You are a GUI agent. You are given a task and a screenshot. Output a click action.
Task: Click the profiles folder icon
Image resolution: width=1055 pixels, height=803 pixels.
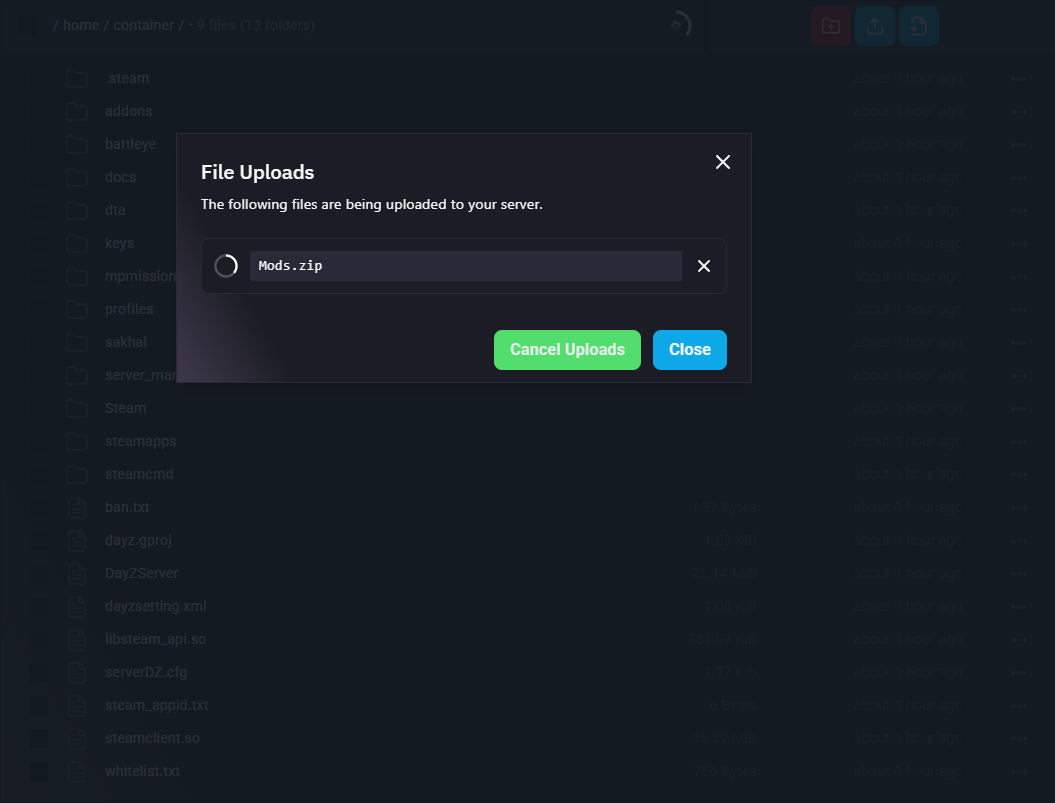tap(77, 309)
